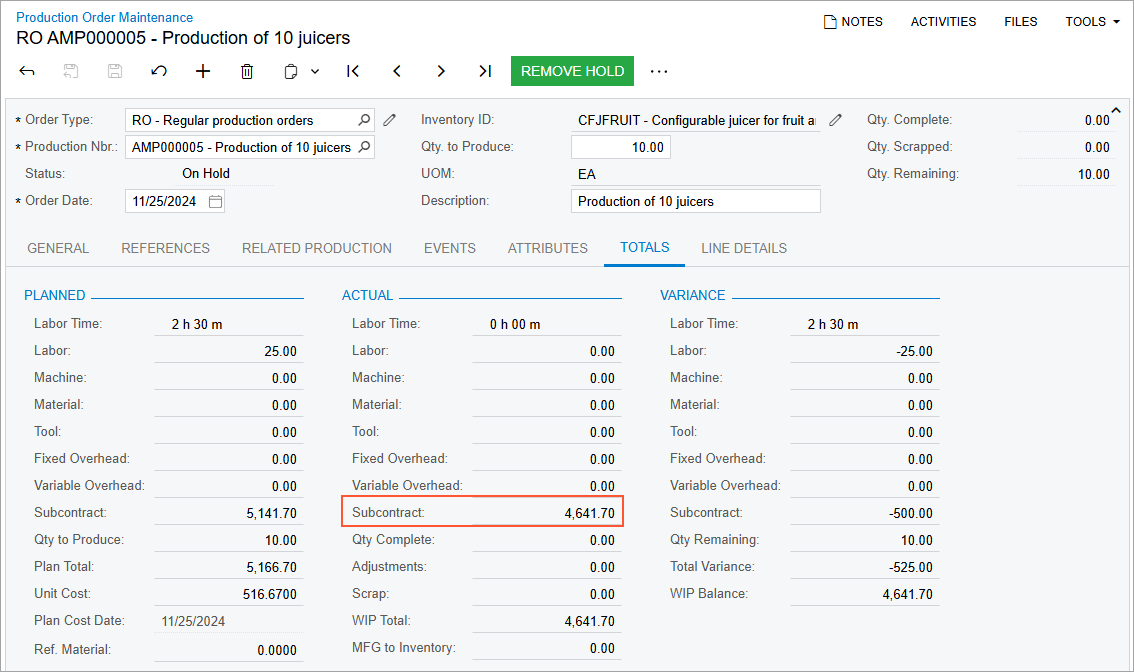Open the Production Order Maintenance link
This screenshot has width=1134, height=672.
point(105,17)
